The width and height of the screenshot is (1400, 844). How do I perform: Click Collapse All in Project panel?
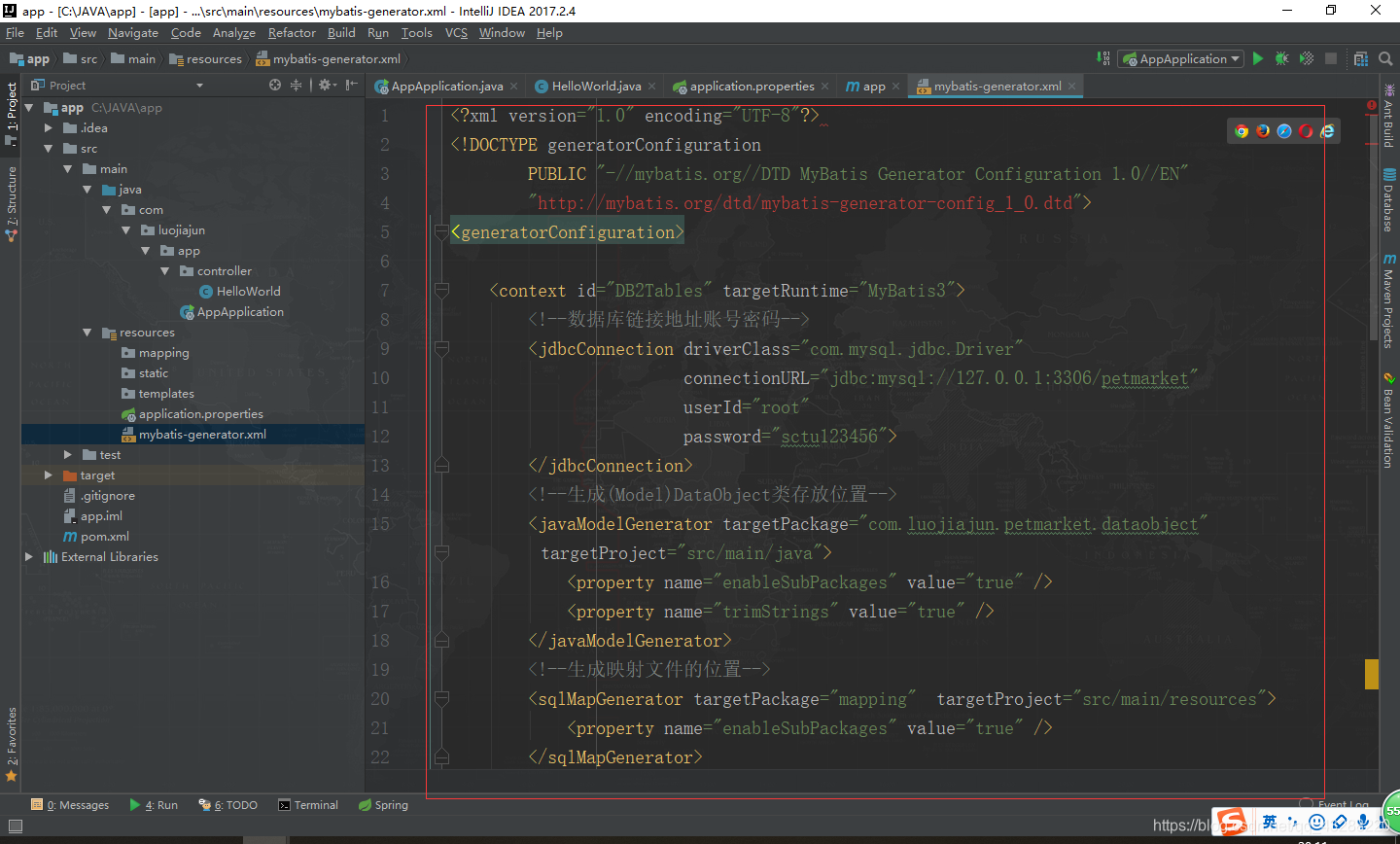[x=297, y=85]
